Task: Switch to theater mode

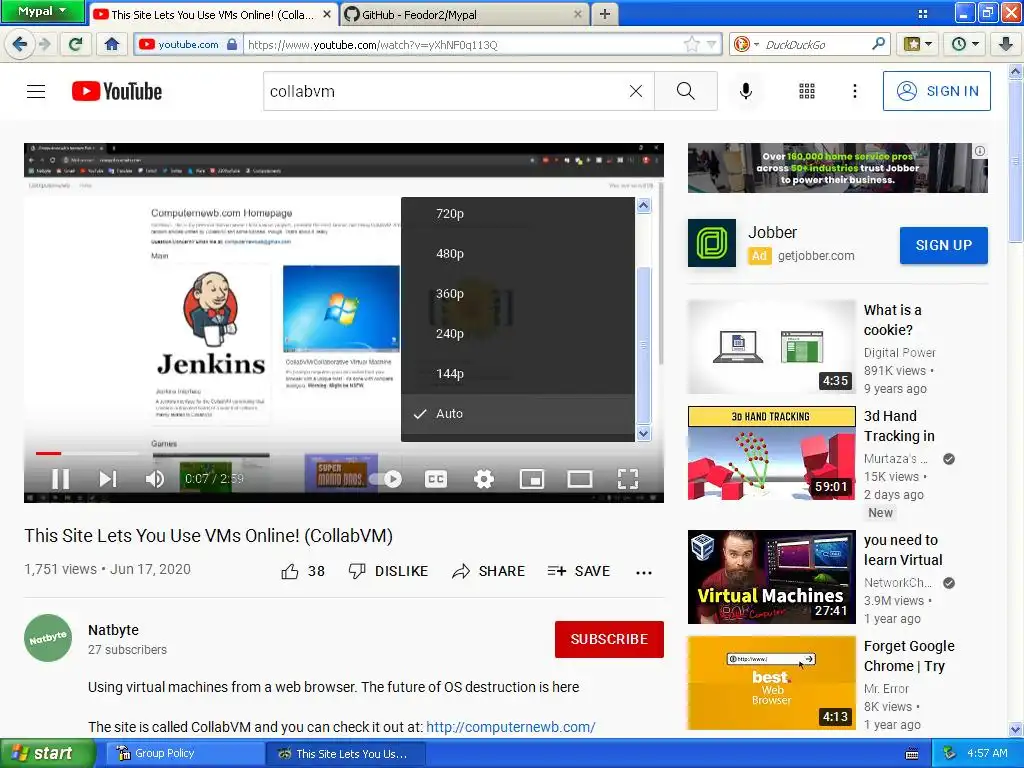Action: [x=580, y=479]
